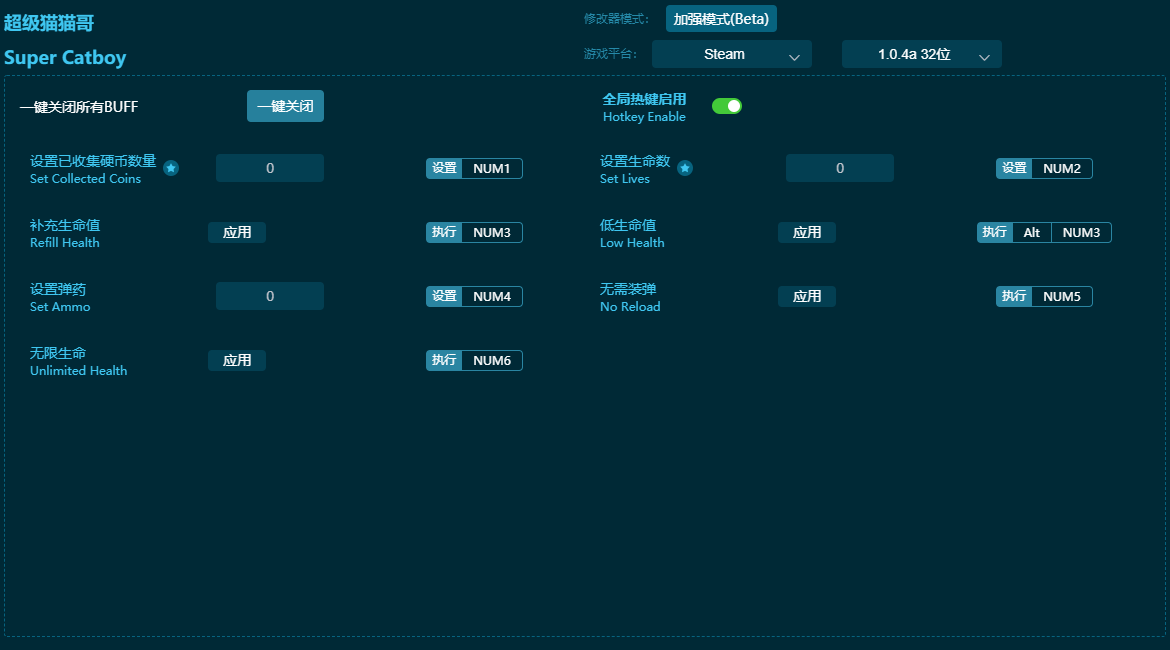The width and height of the screenshot is (1170, 650).
Task: Click the NUM5 hotkey for No Reload
Action: point(1061,296)
